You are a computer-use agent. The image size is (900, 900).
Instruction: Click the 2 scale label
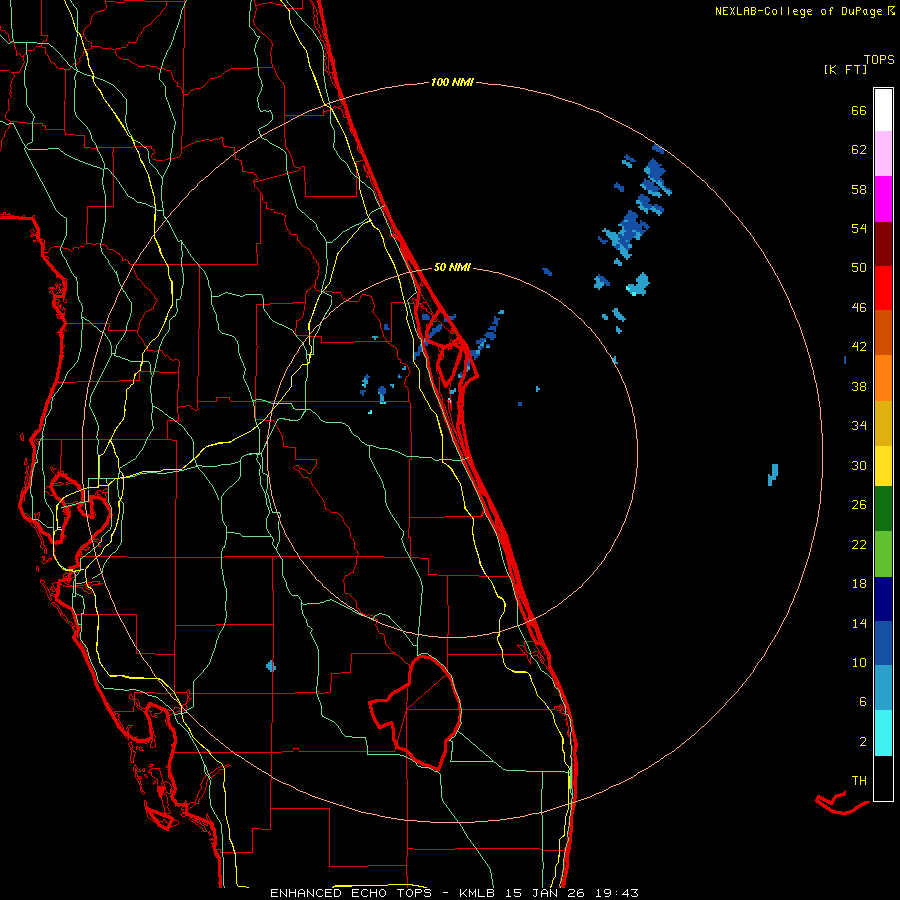click(x=863, y=742)
